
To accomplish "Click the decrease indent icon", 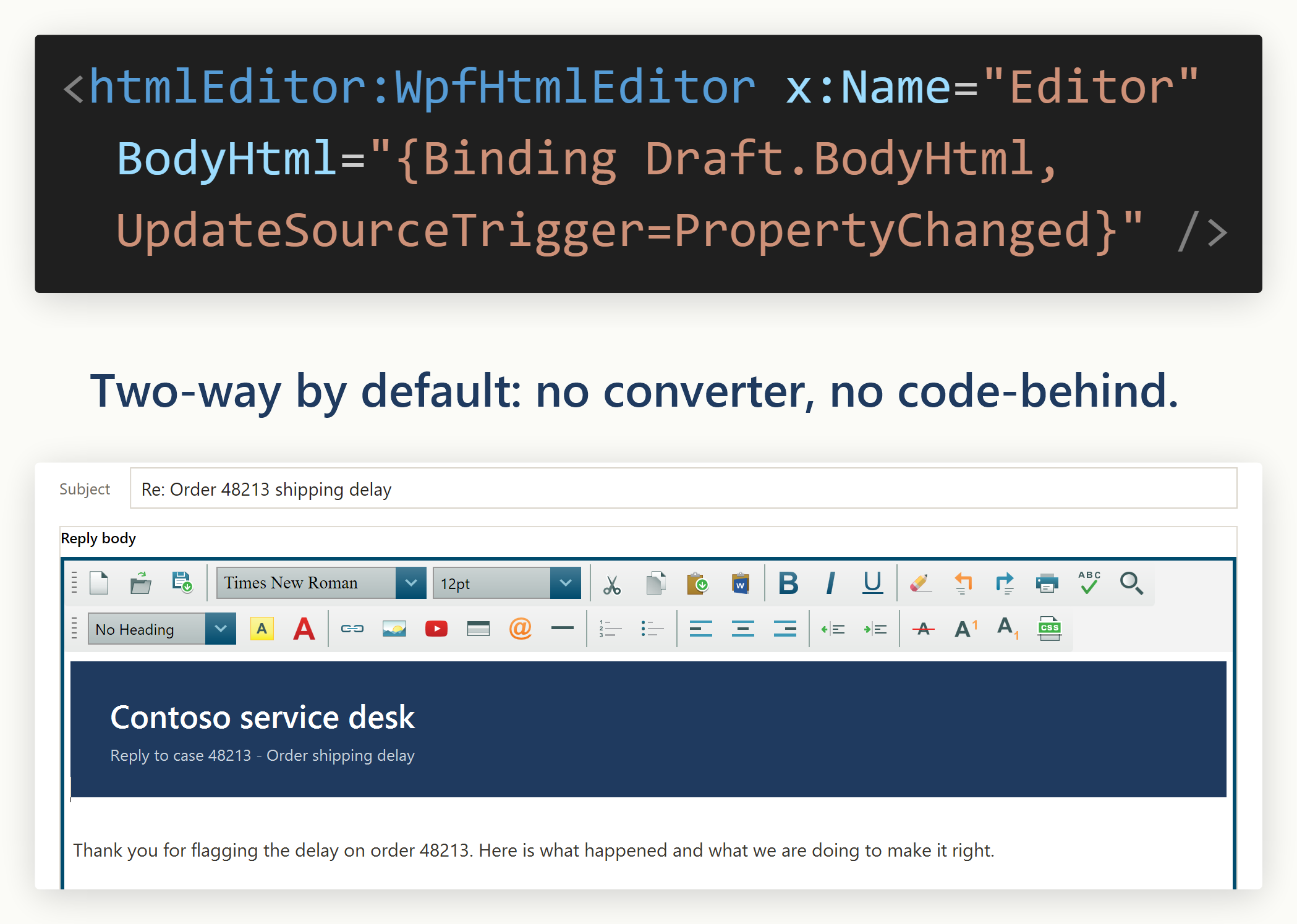I will [x=833, y=629].
